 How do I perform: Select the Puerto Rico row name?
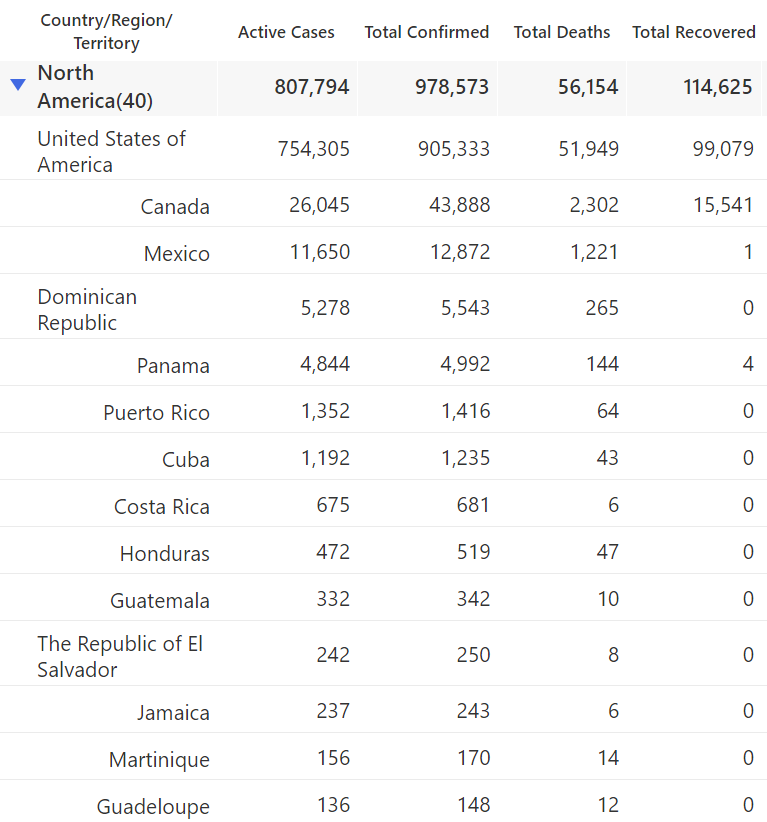156,413
